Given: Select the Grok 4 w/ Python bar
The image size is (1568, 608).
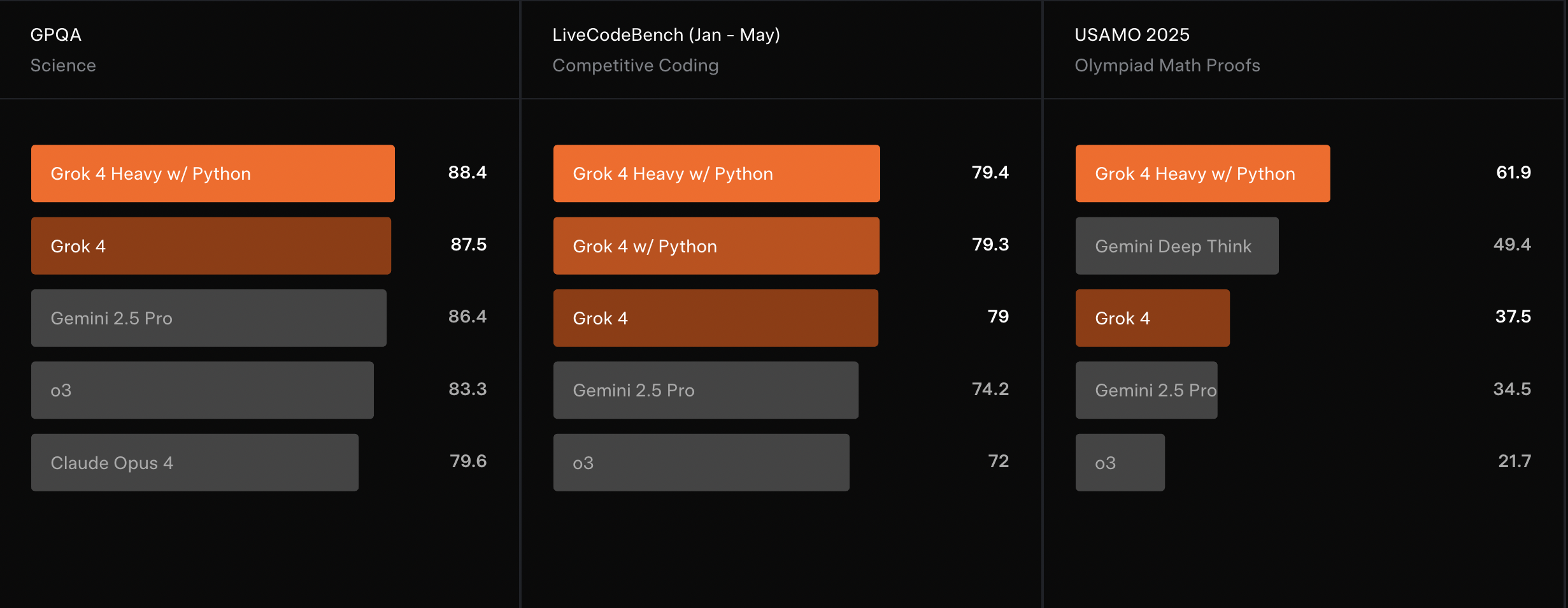Looking at the screenshot, I should tap(716, 246).
